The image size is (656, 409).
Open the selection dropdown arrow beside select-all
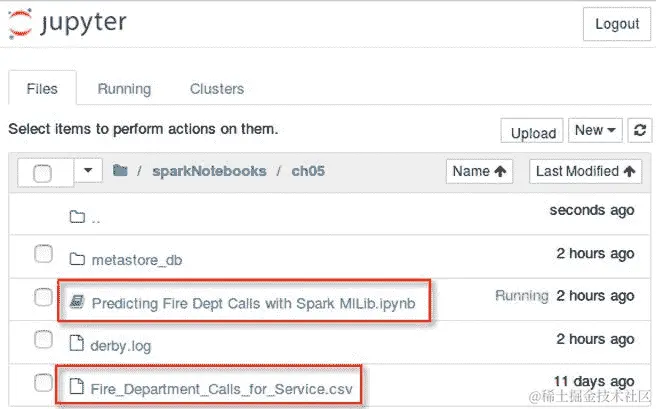coord(88,171)
